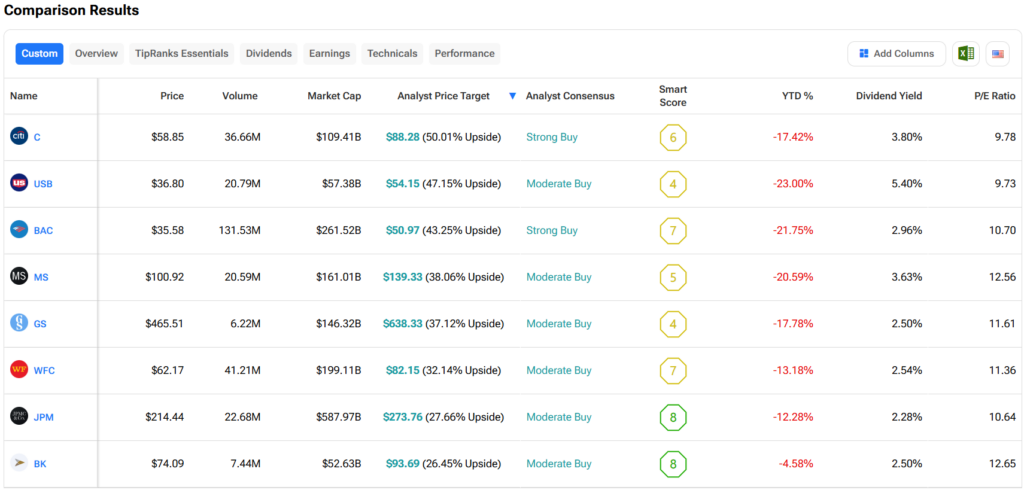Click the Citigroup logo icon

[19, 136]
